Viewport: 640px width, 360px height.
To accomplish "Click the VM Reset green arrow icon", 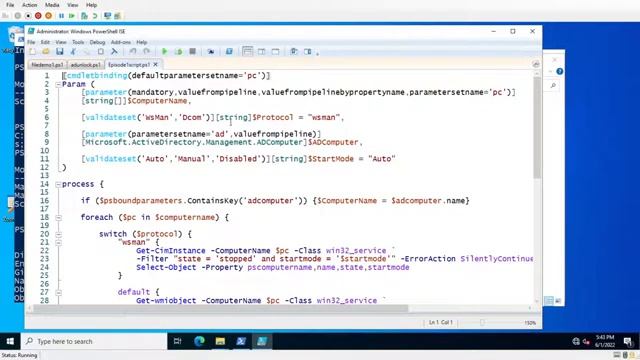I will click(72, 16).
